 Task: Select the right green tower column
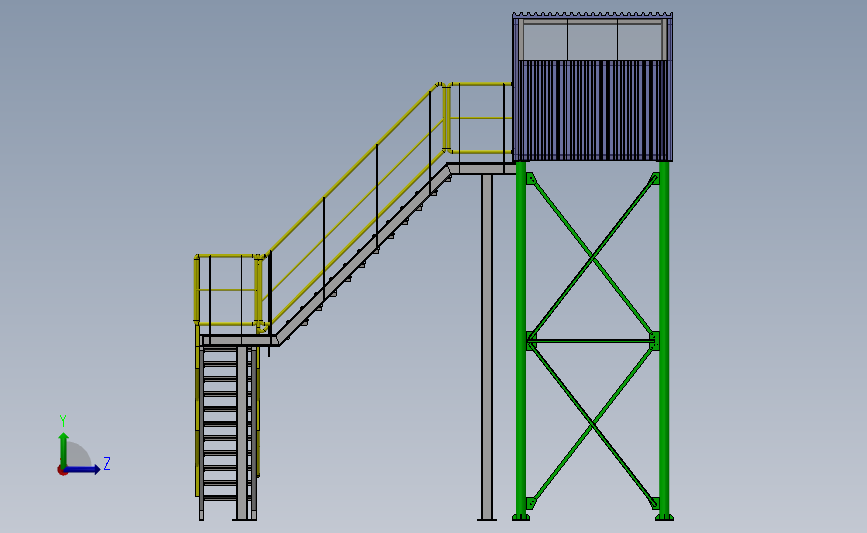pyautogui.click(x=664, y=338)
